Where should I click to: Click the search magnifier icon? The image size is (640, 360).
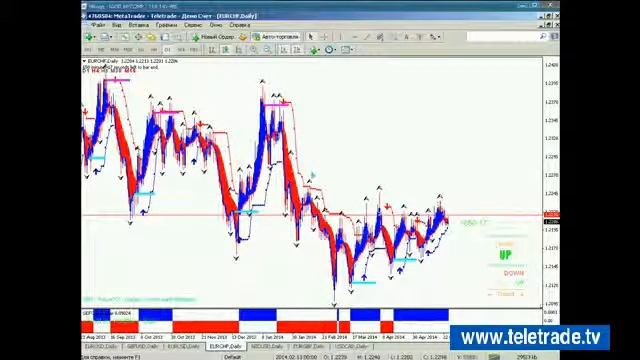(x=543, y=36)
